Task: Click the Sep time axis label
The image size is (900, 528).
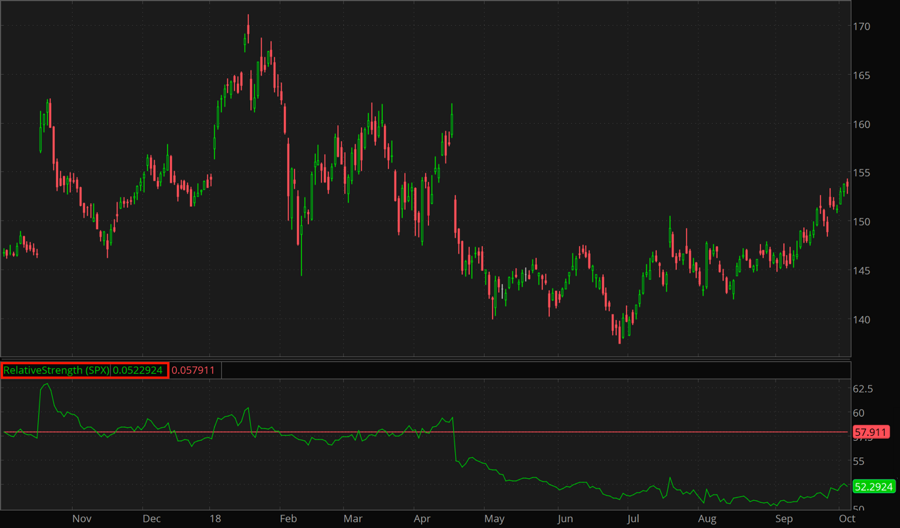Action: (x=785, y=519)
